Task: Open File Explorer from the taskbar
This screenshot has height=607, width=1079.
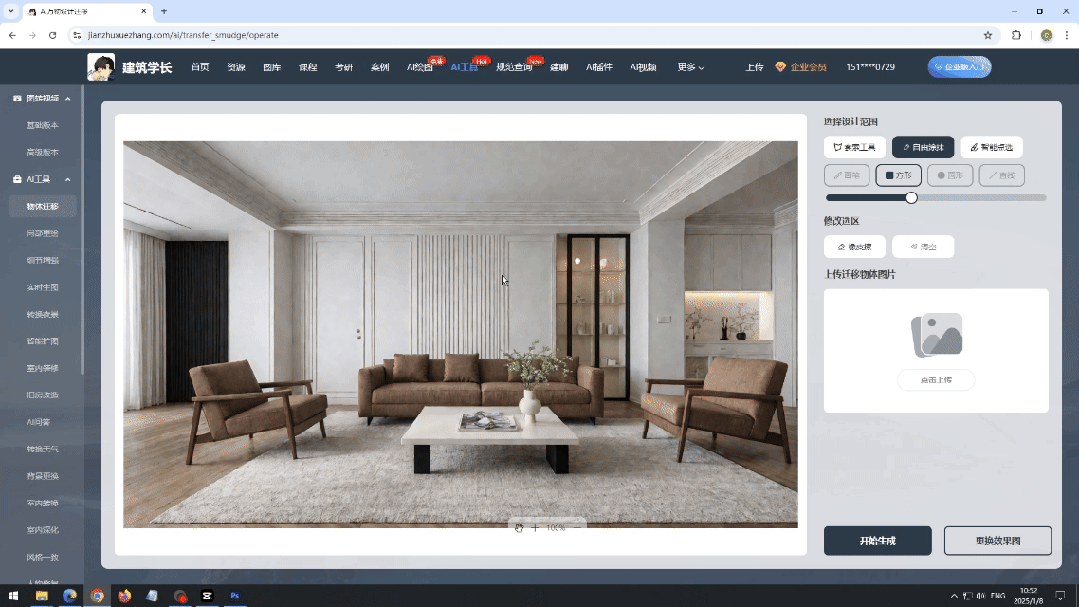Action: [42, 596]
